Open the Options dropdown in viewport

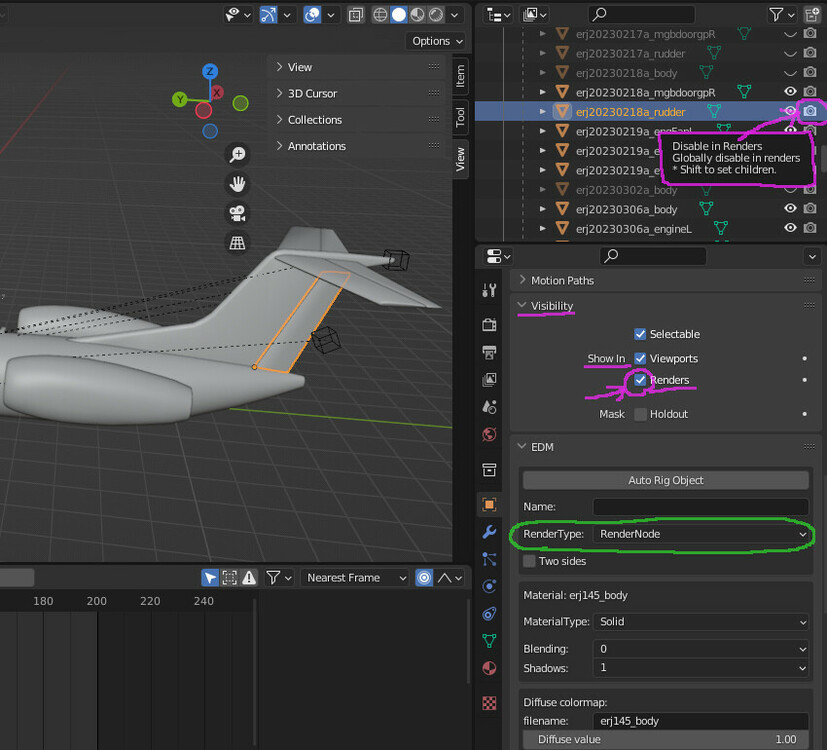click(x=437, y=41)
